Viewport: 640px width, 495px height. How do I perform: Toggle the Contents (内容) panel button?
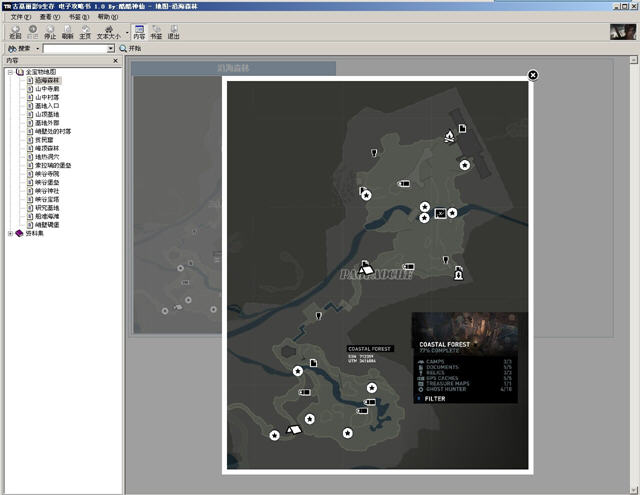pos(139,32)
